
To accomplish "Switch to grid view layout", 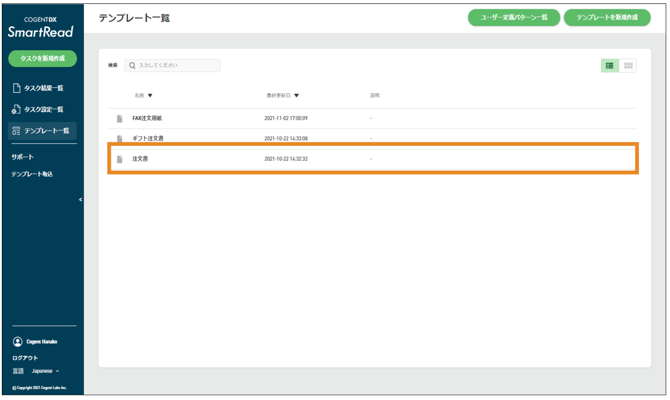I will coord(628,66).
